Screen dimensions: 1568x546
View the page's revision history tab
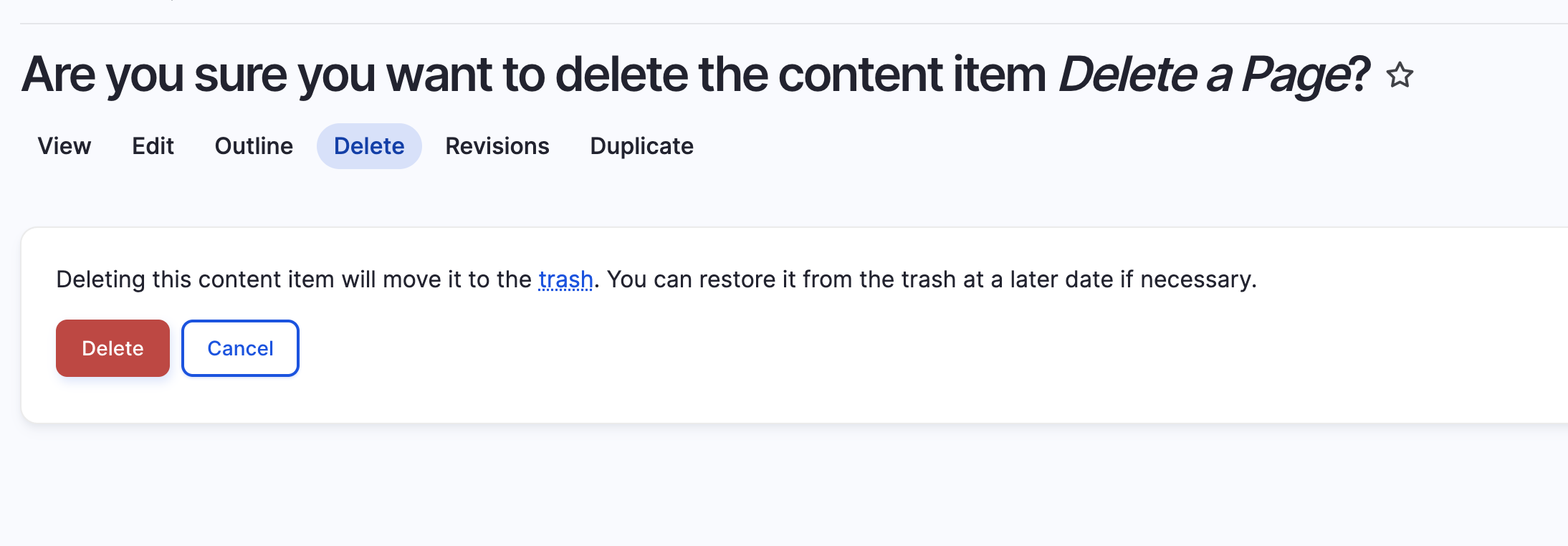pyautogui.click(x=497, y=146)
